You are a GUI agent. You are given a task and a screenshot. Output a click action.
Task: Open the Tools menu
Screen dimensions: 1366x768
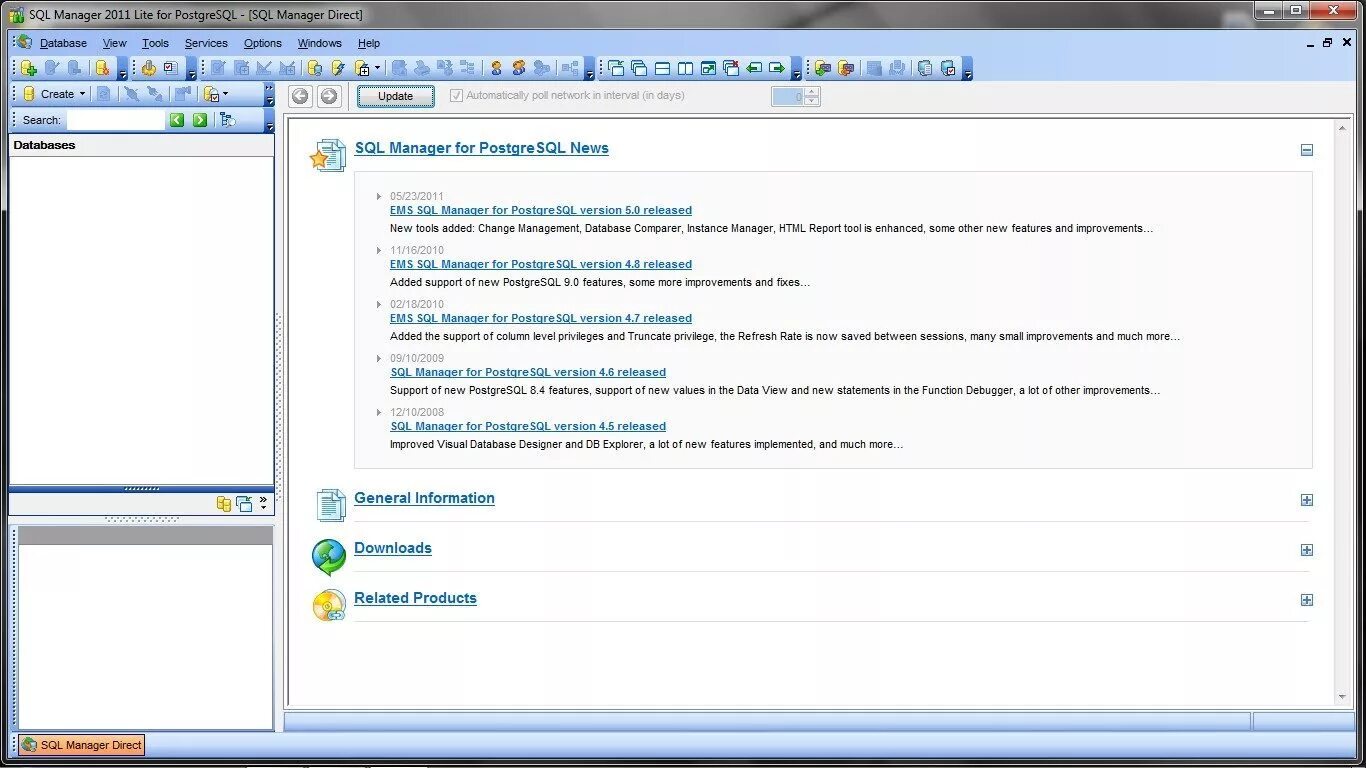[155, 43]
